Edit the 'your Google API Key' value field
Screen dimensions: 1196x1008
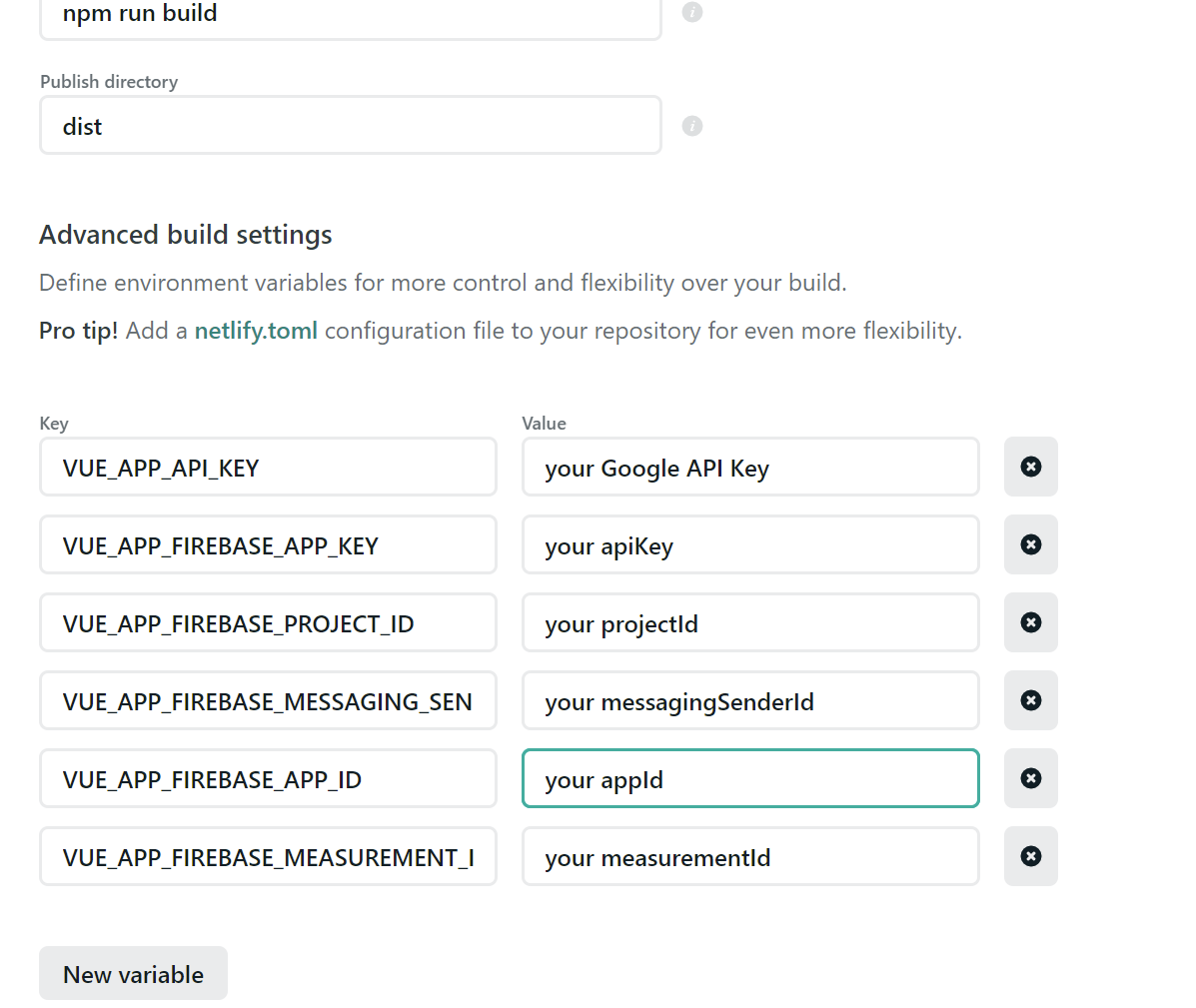pyautogui.click(x=749, y=468)
